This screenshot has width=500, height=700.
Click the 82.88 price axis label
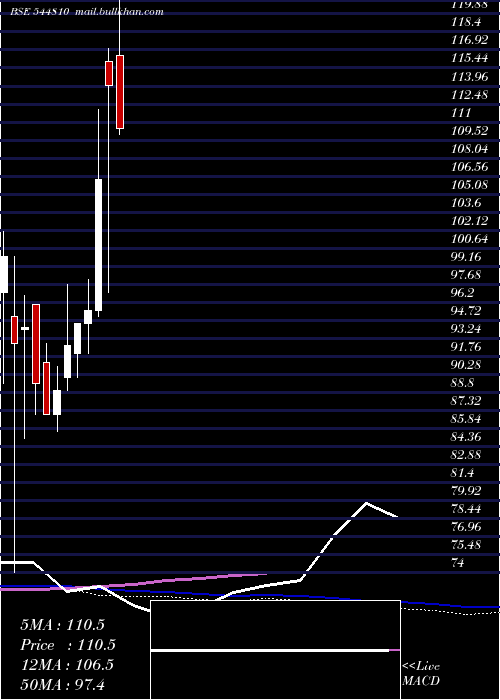pos(466,455)
